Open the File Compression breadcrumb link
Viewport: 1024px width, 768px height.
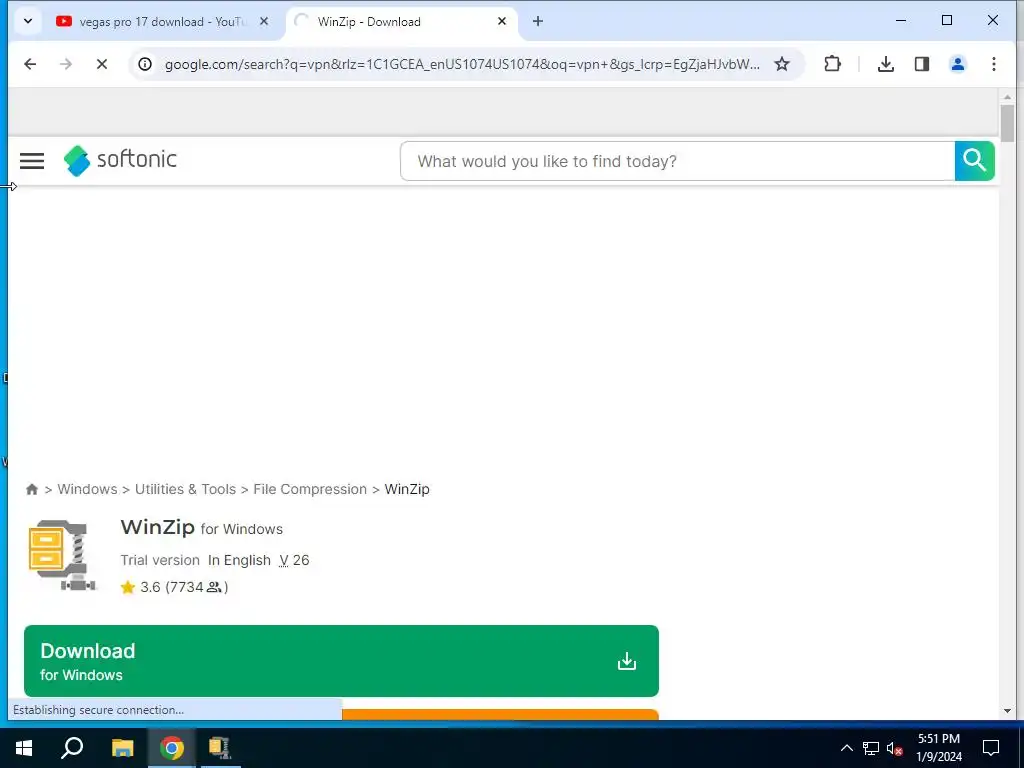[x=310, y=489]
